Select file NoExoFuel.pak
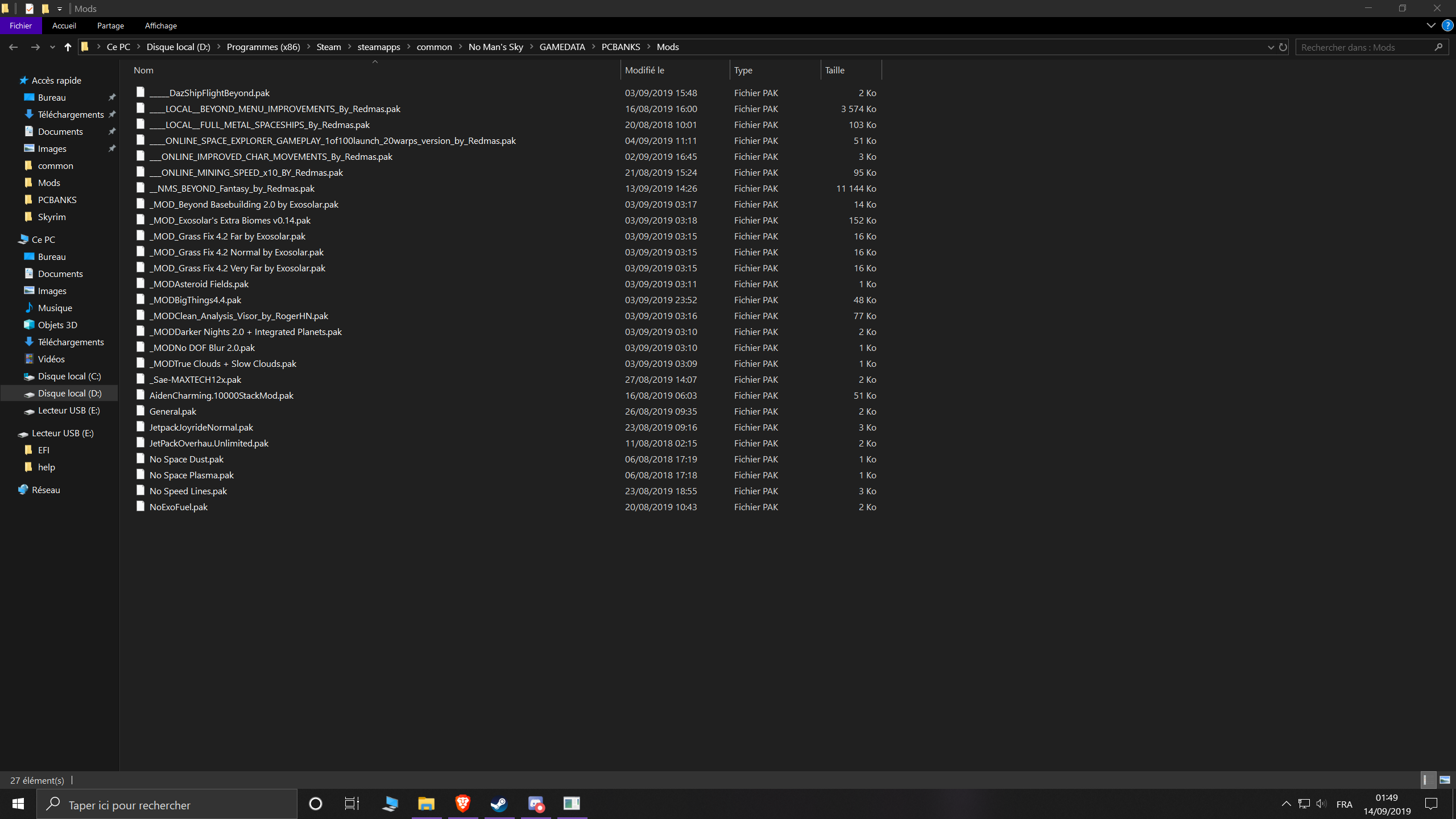This screenshot has width=1456, height=819. click(178, 507)
